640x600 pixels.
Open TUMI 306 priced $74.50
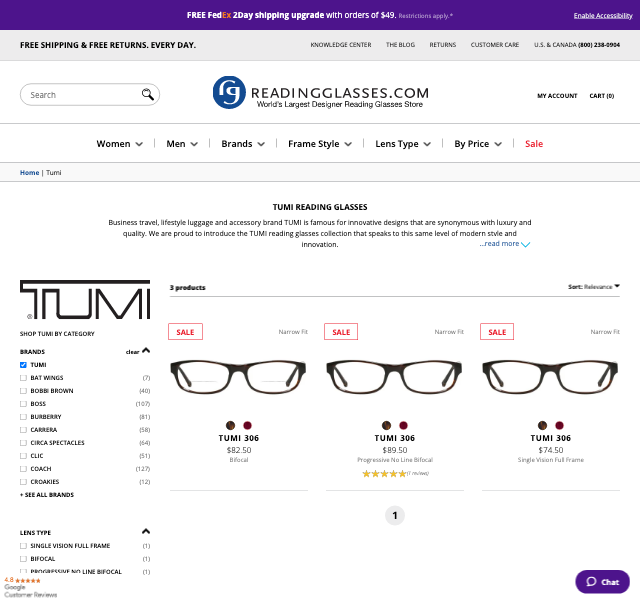[551, 438]
